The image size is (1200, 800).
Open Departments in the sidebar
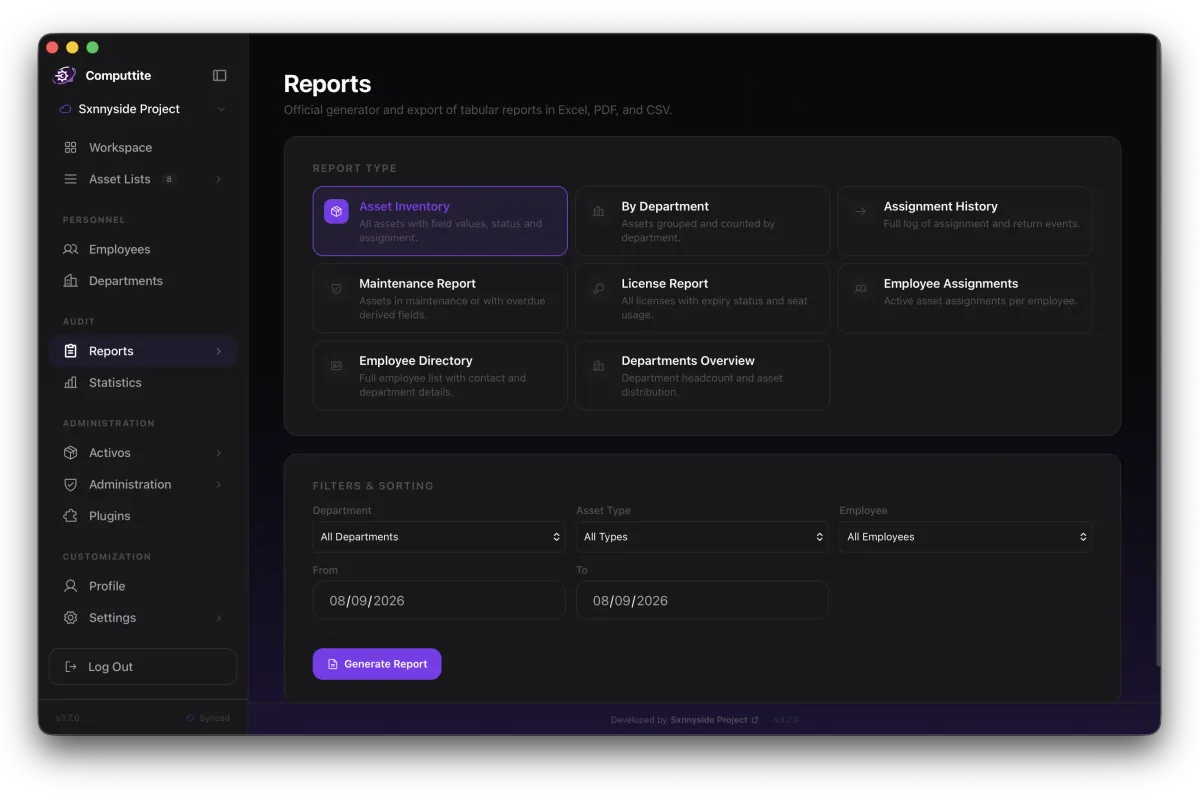tap(143, 281)
